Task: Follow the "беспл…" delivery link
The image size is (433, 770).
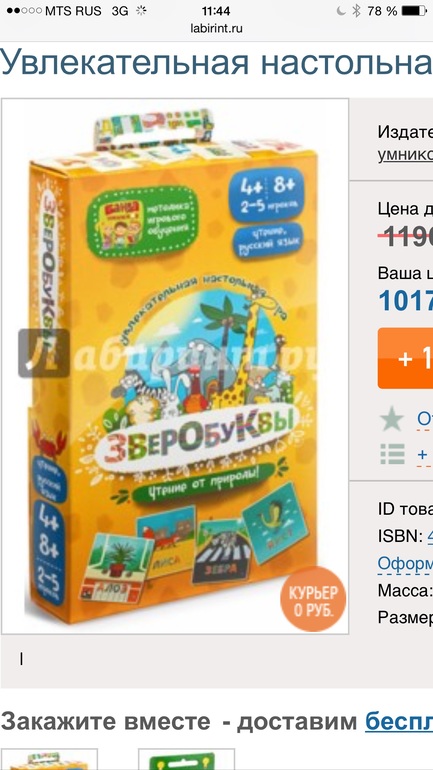Action: (399, 722)
